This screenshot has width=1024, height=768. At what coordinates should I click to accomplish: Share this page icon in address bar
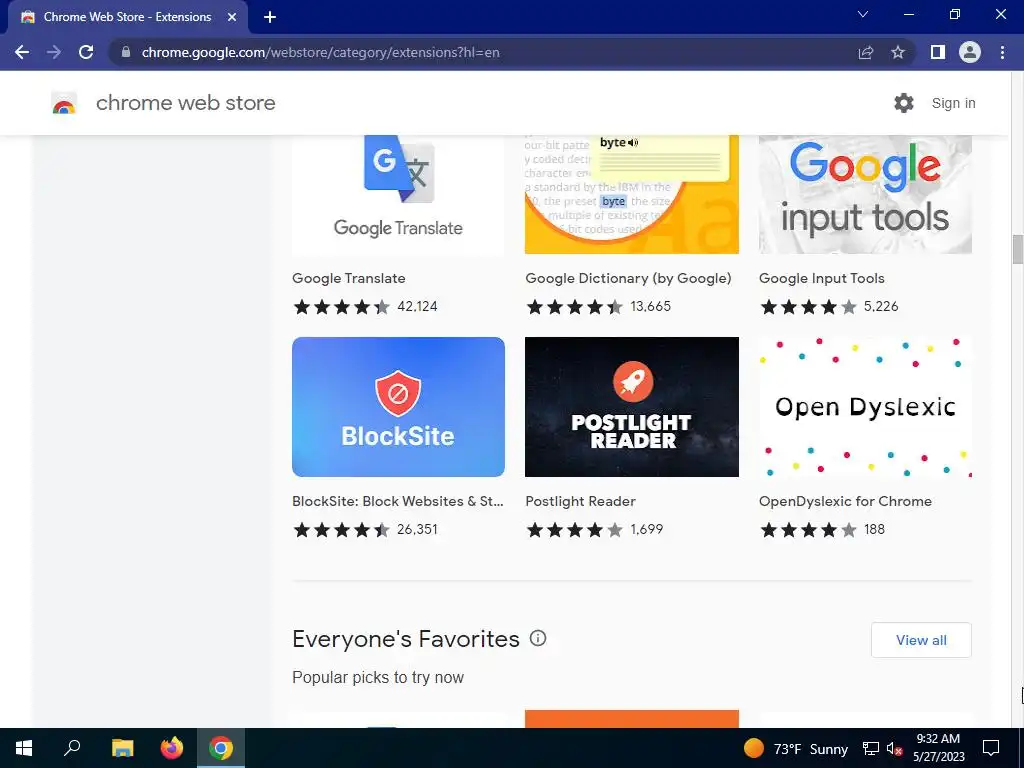pyautogui.click(x=866, y=52)
